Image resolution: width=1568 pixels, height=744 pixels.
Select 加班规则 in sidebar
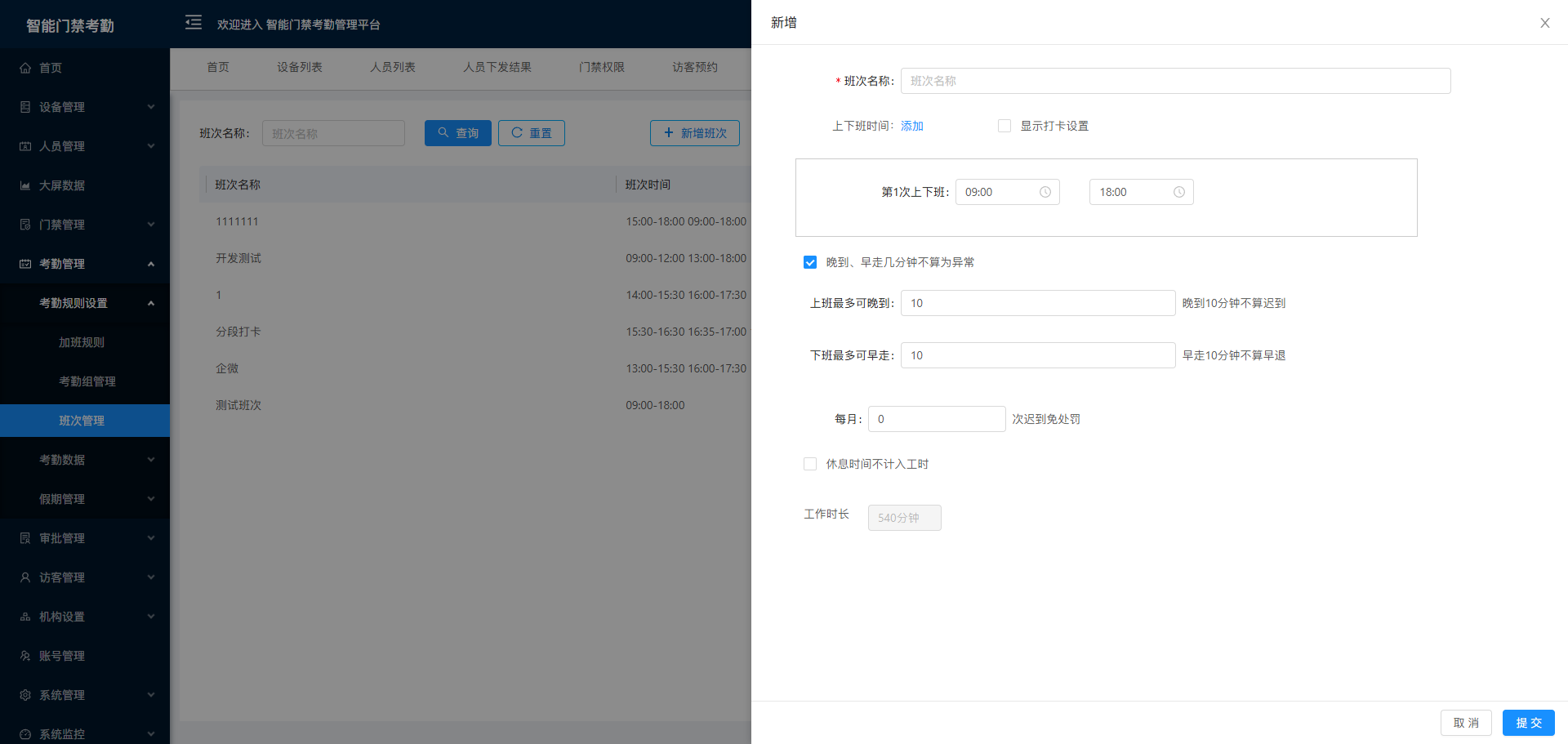[x=85, y=342]
